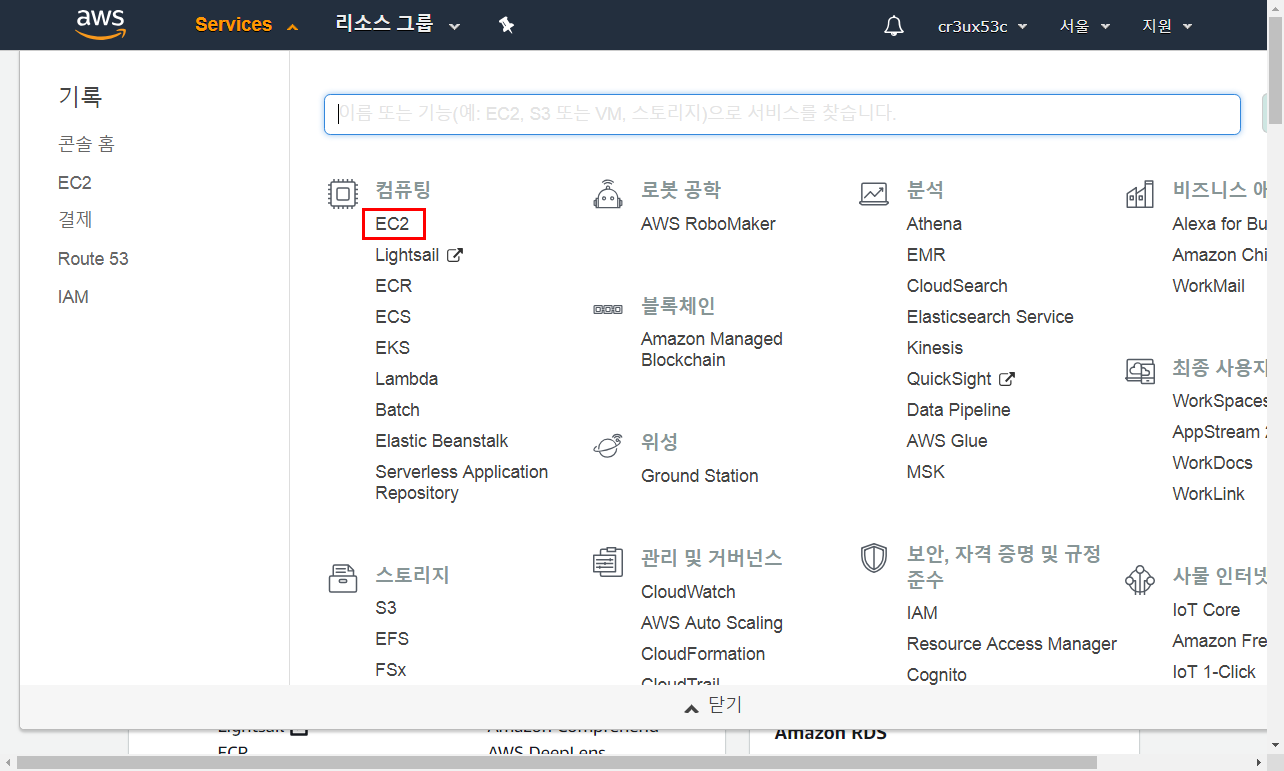Screen dimensions: 1284x771
Task: Click the pin shortcut icon in header
Action: pyautogui.click(x=507, y=26)
